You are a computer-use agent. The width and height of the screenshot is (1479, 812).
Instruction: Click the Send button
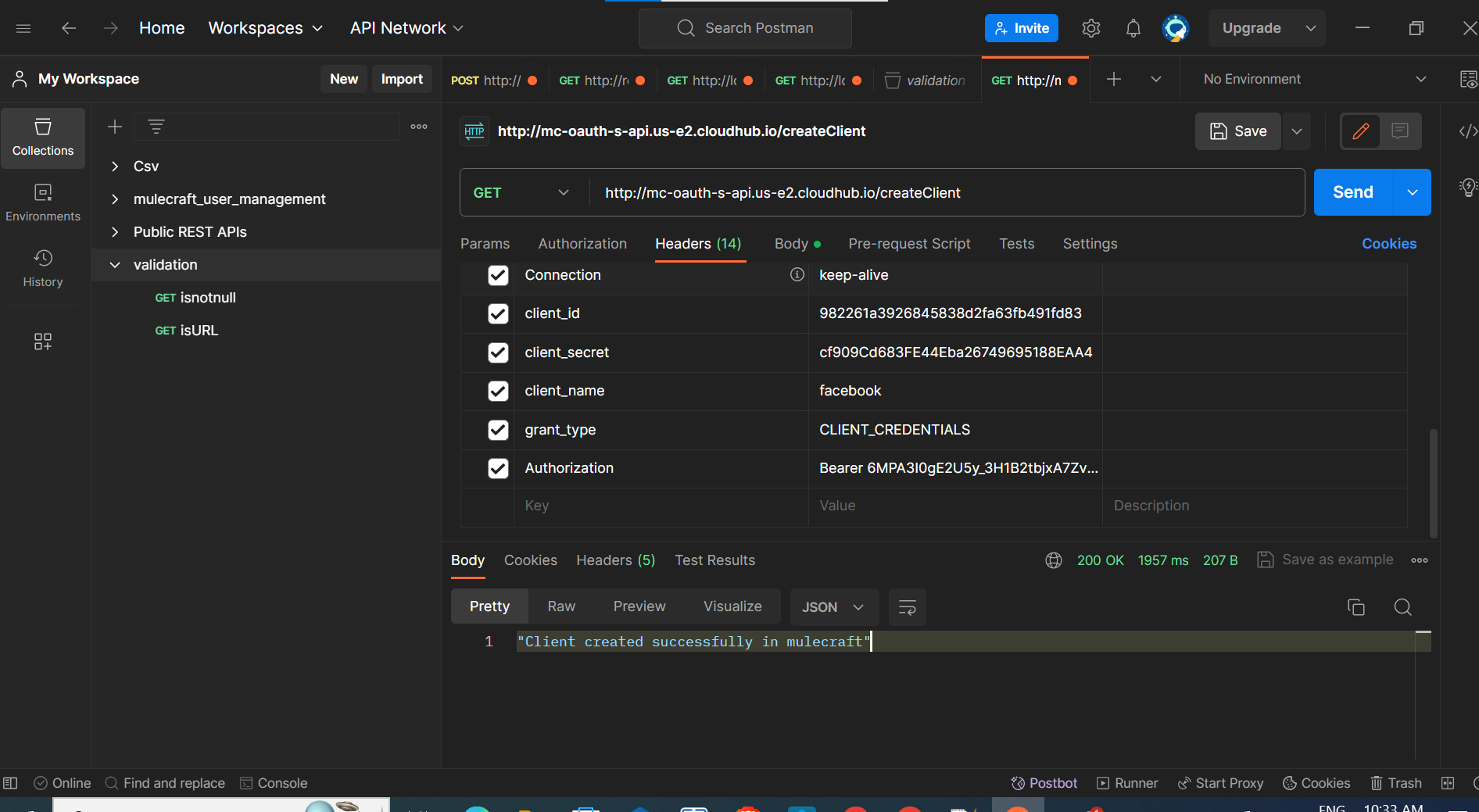tap(1352, 192)
